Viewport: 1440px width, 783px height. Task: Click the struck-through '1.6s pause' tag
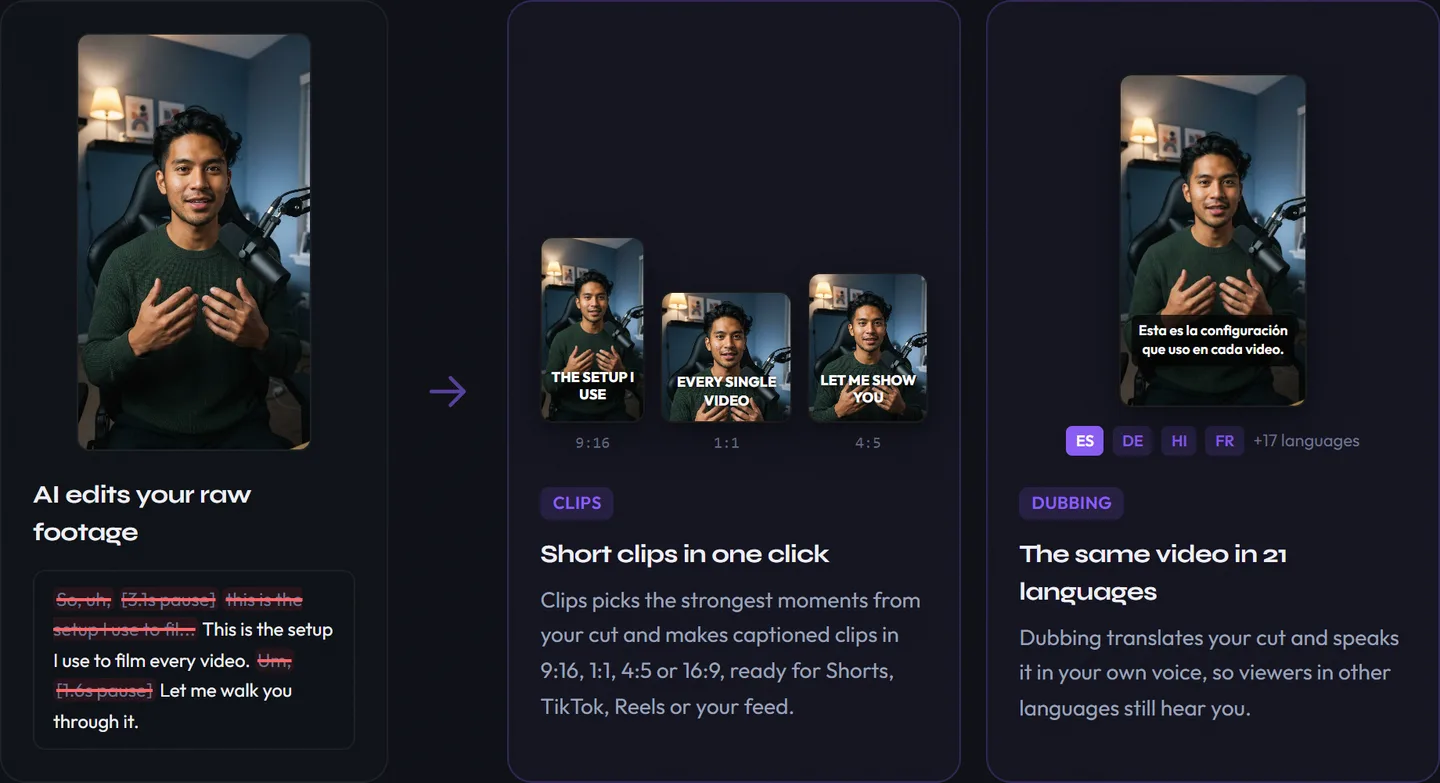pos(104,690)
